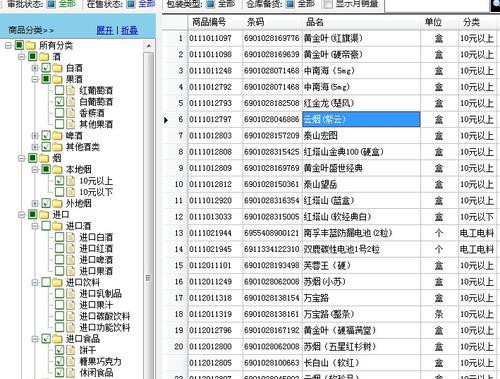The image size is (500, 379).
Task: Click the folder icon next to 白酒
Action: pyautogui.click(x=57, y=68)
